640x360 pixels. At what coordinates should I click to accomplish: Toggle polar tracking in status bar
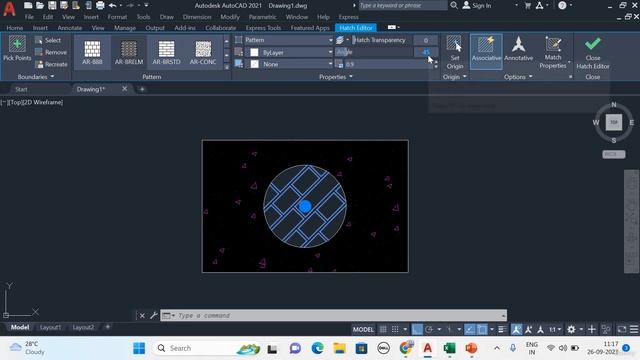coord(429,329)
